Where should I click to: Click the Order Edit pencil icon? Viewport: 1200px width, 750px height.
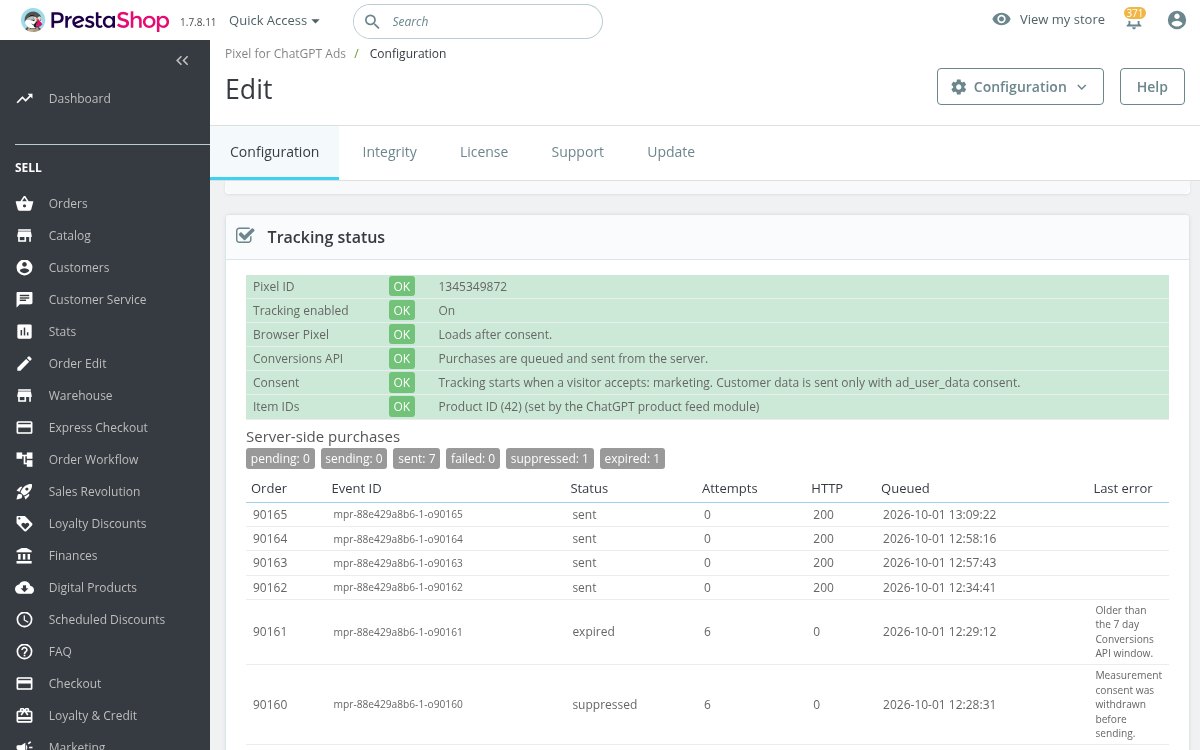pyautogui.click(x=25, y=364)
